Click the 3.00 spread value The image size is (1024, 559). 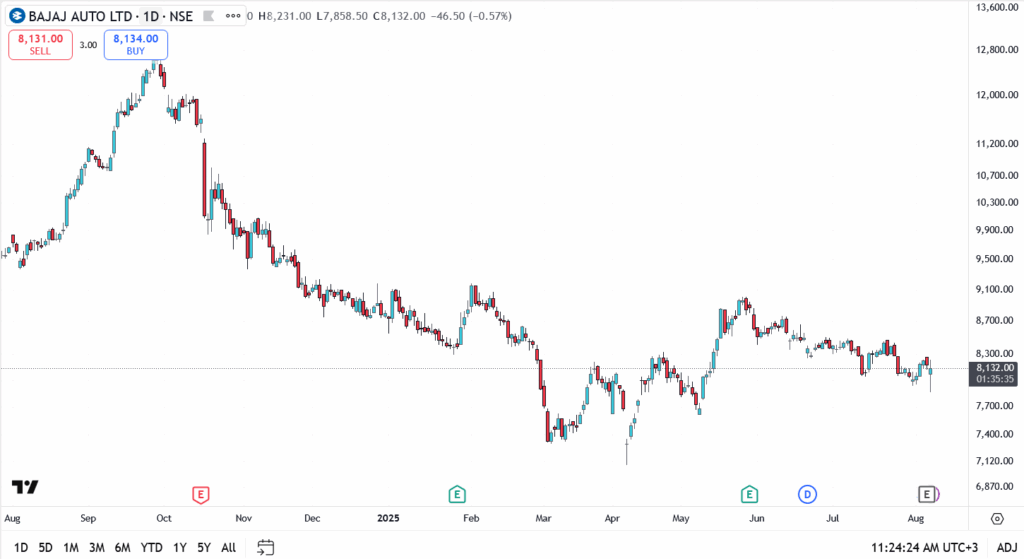click(88, 45)
